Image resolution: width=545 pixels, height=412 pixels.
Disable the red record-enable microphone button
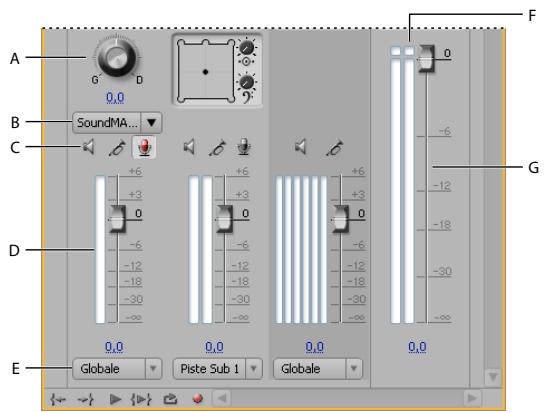145,147
